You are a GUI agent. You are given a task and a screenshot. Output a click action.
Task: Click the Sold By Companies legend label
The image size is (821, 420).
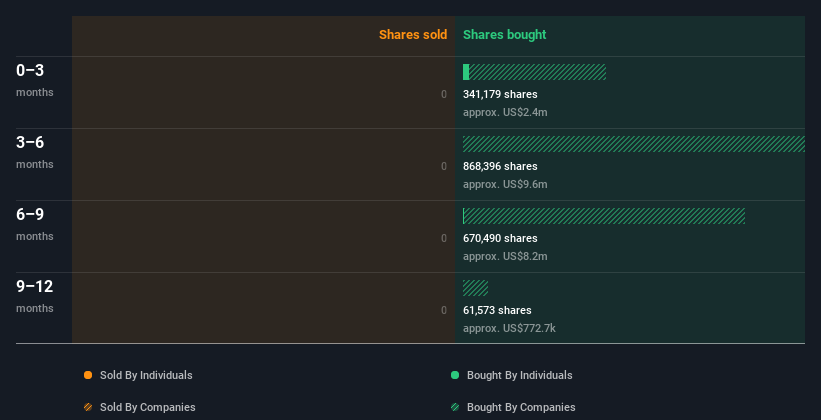pyautogui.click(x=147, y=407)
